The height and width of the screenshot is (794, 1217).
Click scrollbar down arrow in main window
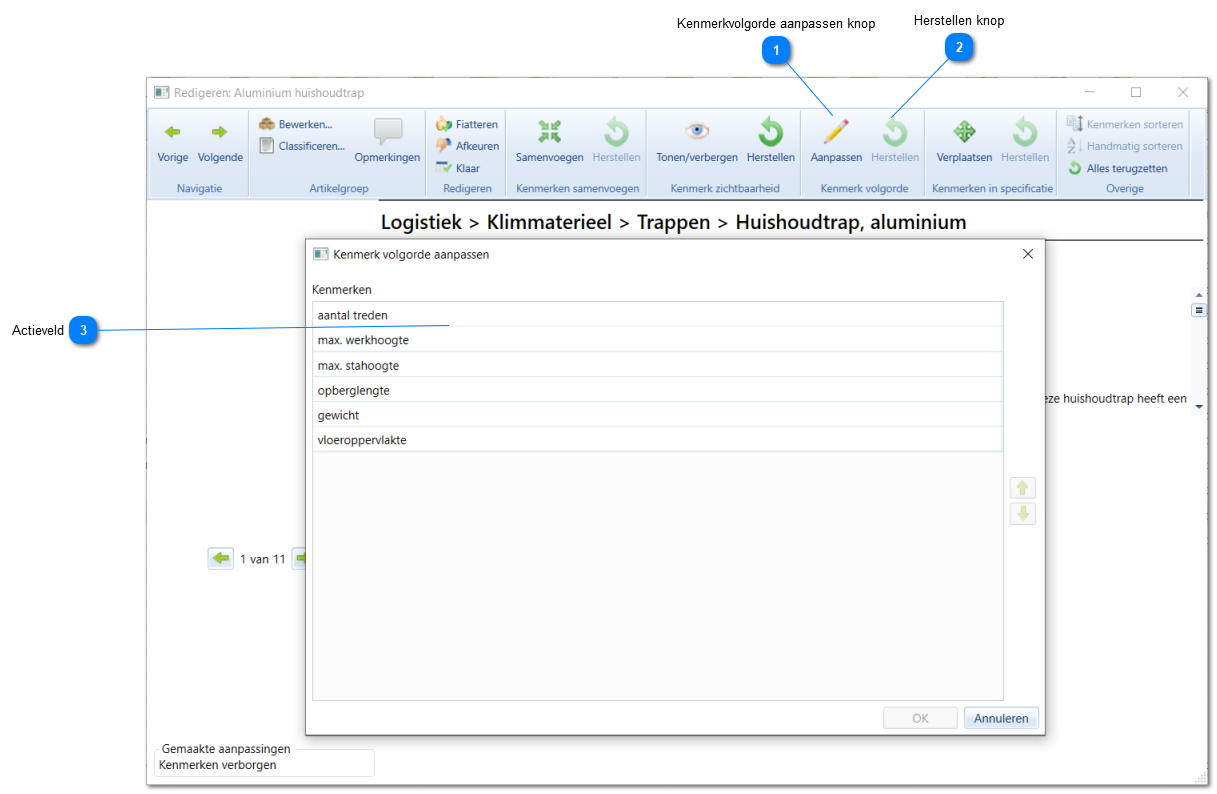coord(1199,408)
